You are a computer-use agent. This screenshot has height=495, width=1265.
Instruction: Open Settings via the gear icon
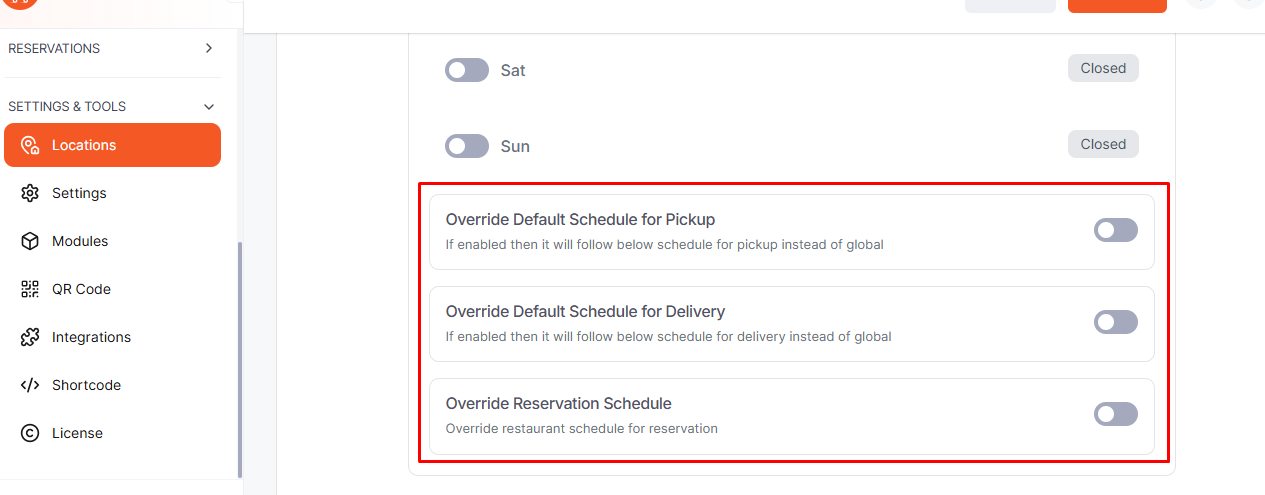(x=30, y=193)
